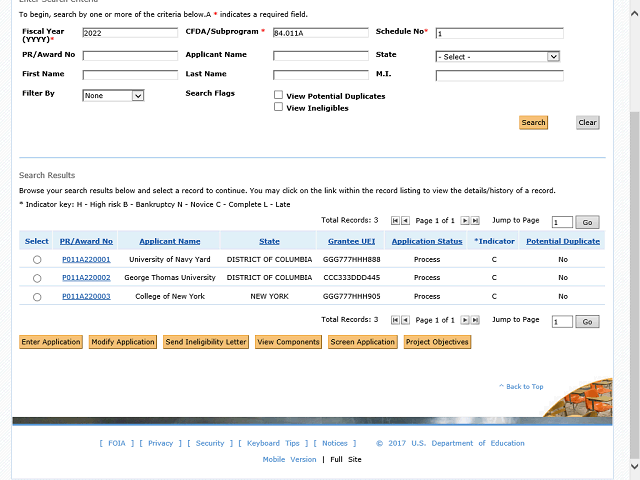Click NEW YORK state cell
Screen dimensions: 640x480
click(x=269, y=296)
